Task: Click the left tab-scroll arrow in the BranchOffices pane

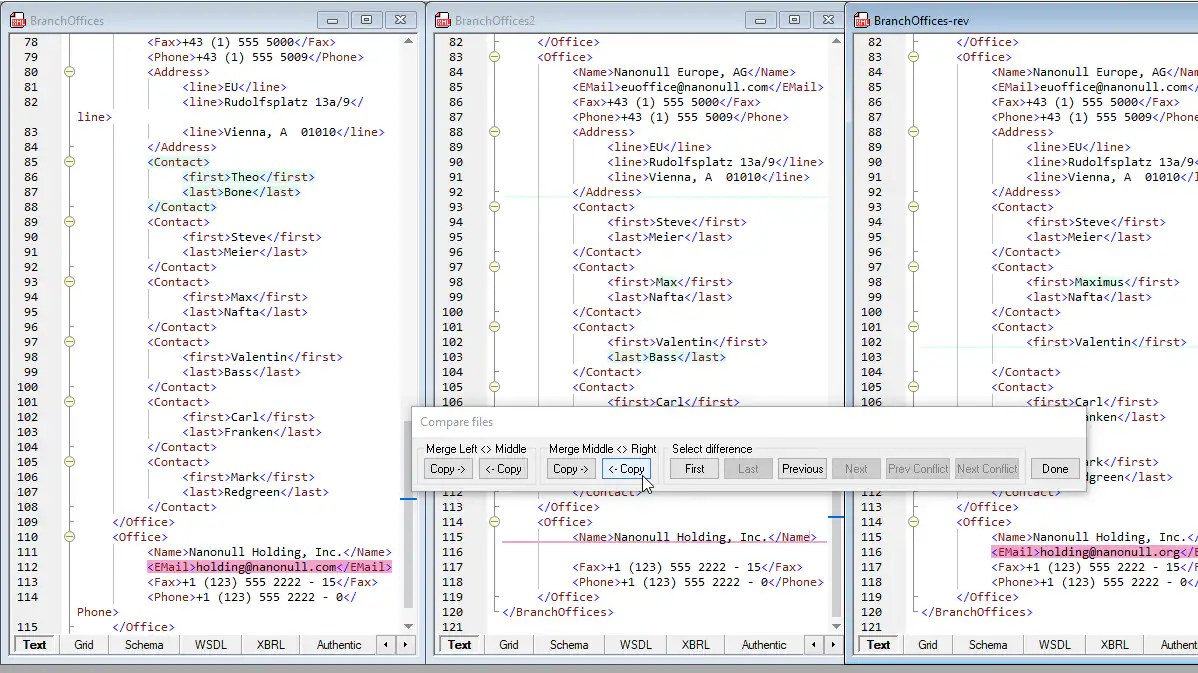Action: pyautogui.click(x=386, y=645)
